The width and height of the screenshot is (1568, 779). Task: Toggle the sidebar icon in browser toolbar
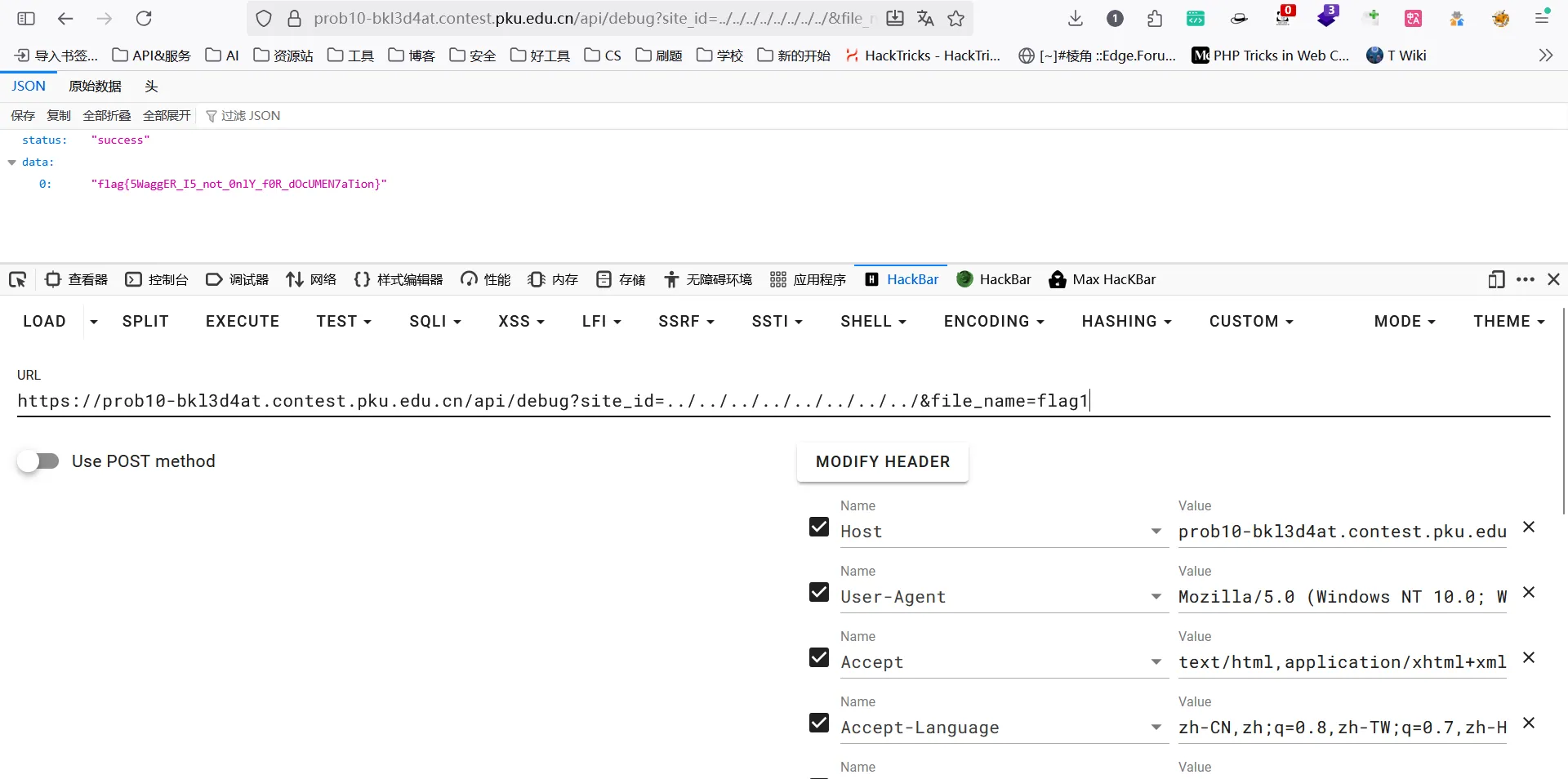26,19
